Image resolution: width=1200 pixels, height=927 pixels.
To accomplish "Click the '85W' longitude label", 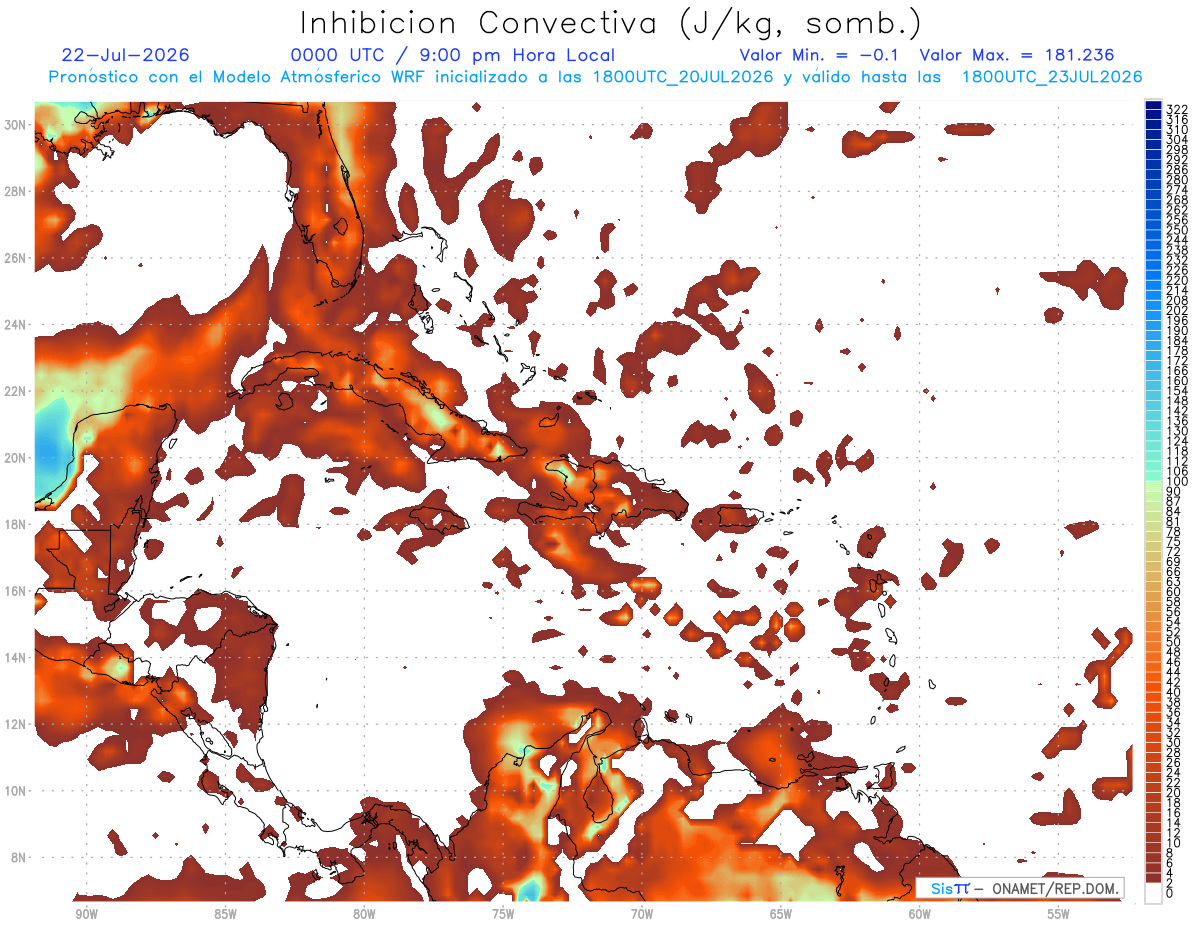I will click(225, 914).
